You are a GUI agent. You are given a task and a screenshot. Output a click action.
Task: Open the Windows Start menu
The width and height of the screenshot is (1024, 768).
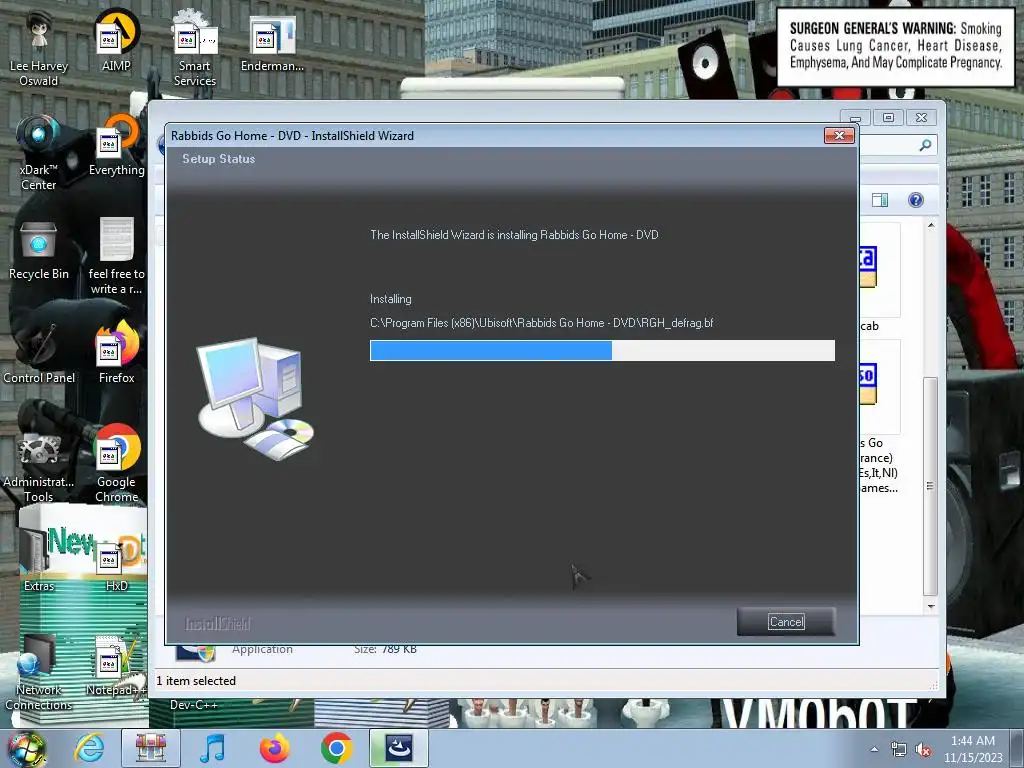pos(26,748)
